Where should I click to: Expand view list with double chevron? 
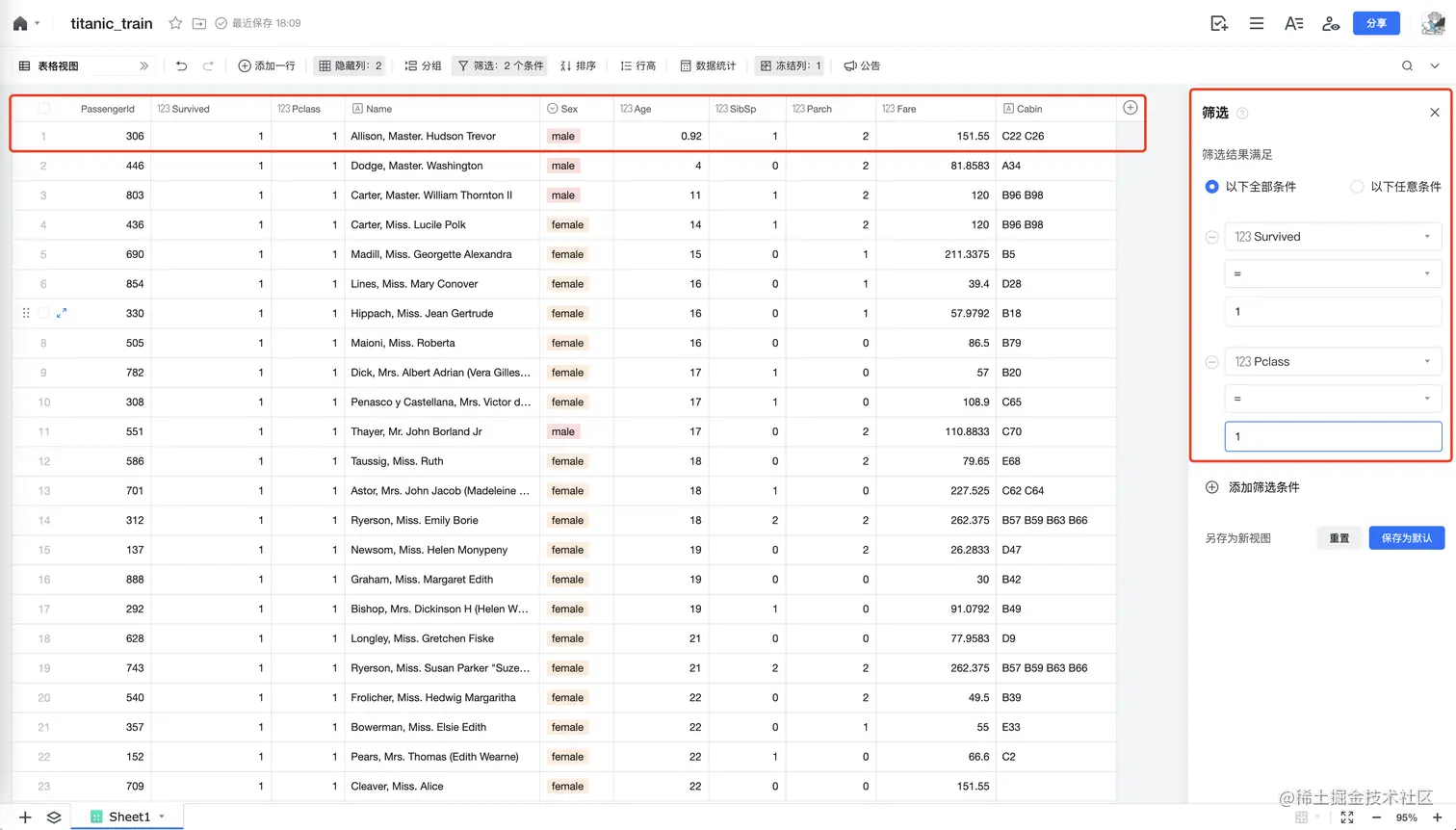coord(144,65)
